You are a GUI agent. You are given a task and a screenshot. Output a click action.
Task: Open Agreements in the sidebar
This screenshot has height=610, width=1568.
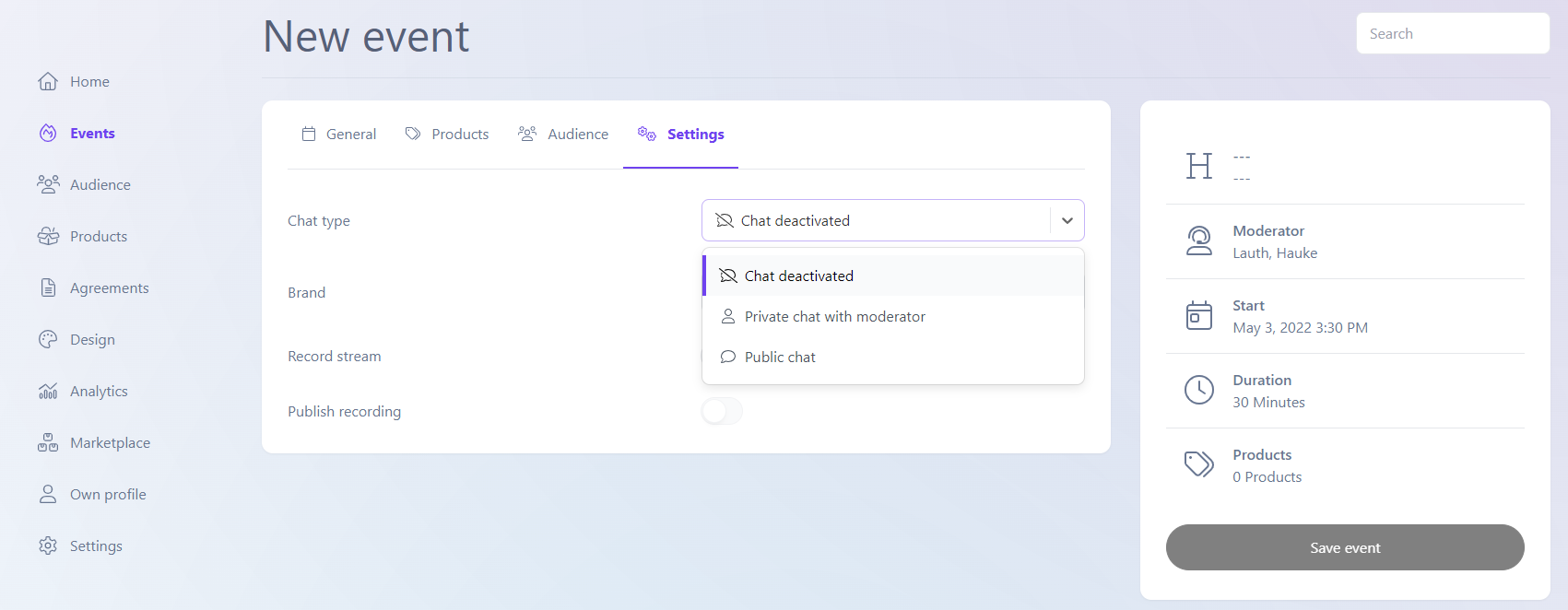click(x=109, y=287)
